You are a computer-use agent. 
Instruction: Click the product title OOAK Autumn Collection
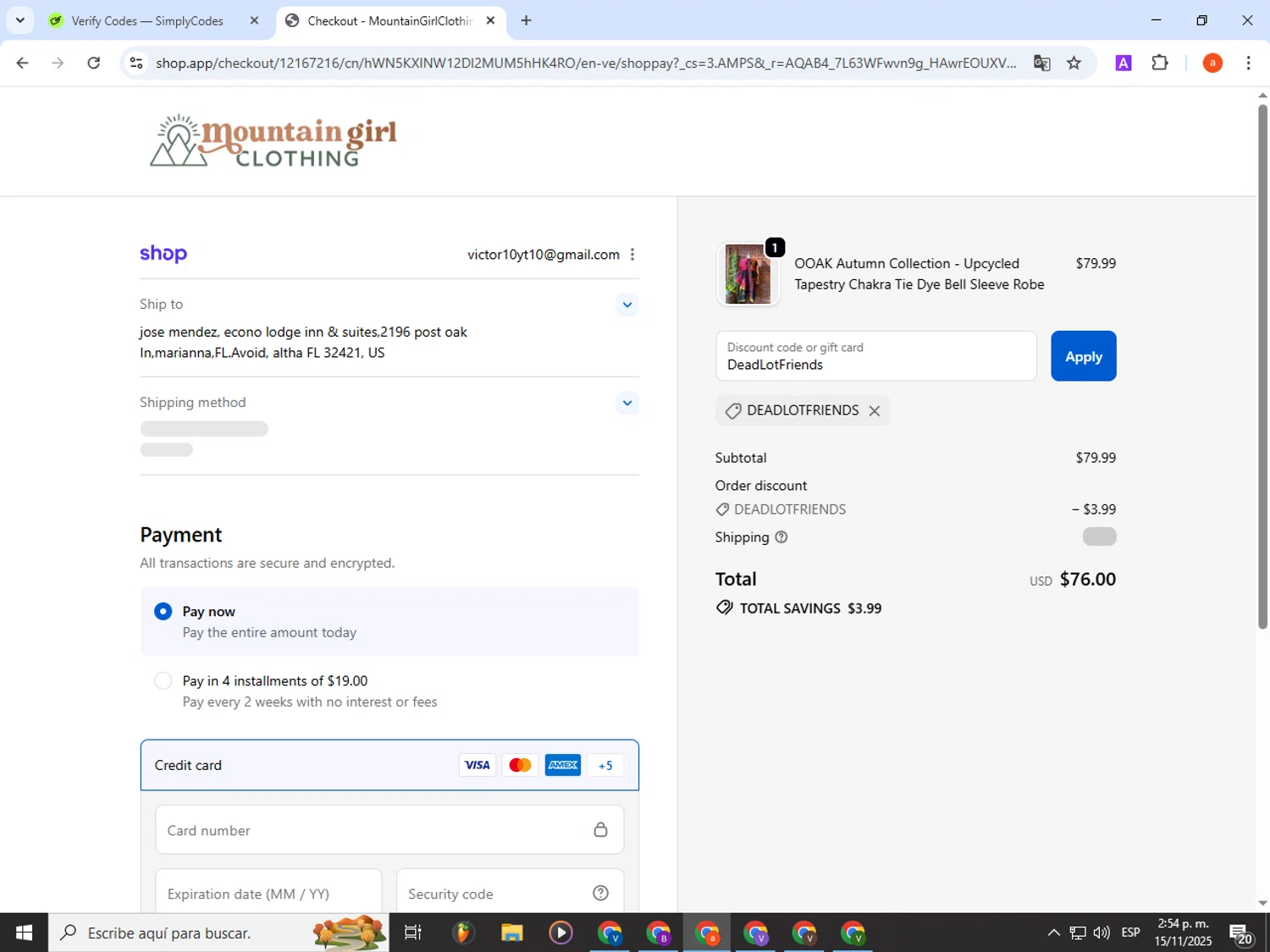(x=919, y=274)
